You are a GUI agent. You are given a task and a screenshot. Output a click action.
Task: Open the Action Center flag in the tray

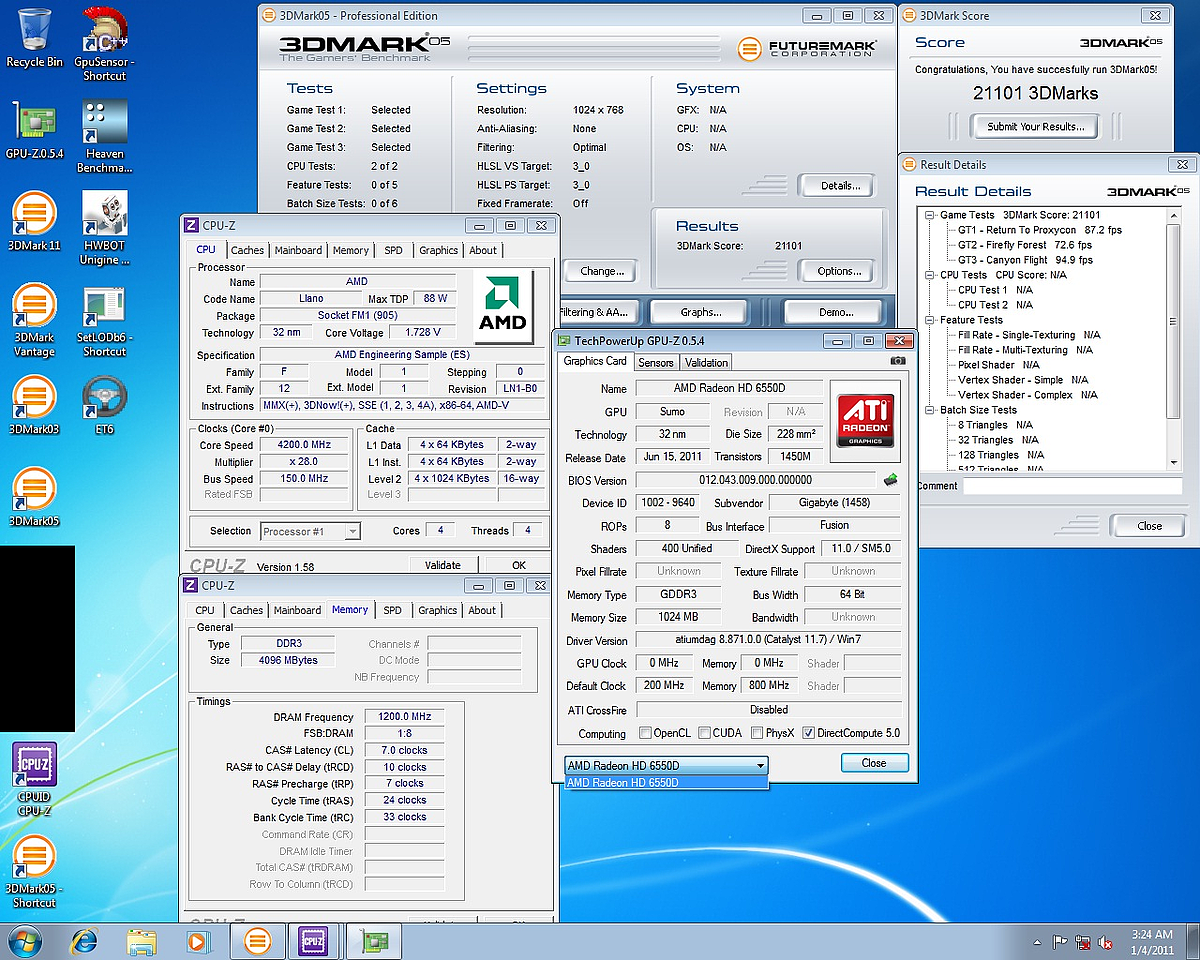pos(1061,942)
